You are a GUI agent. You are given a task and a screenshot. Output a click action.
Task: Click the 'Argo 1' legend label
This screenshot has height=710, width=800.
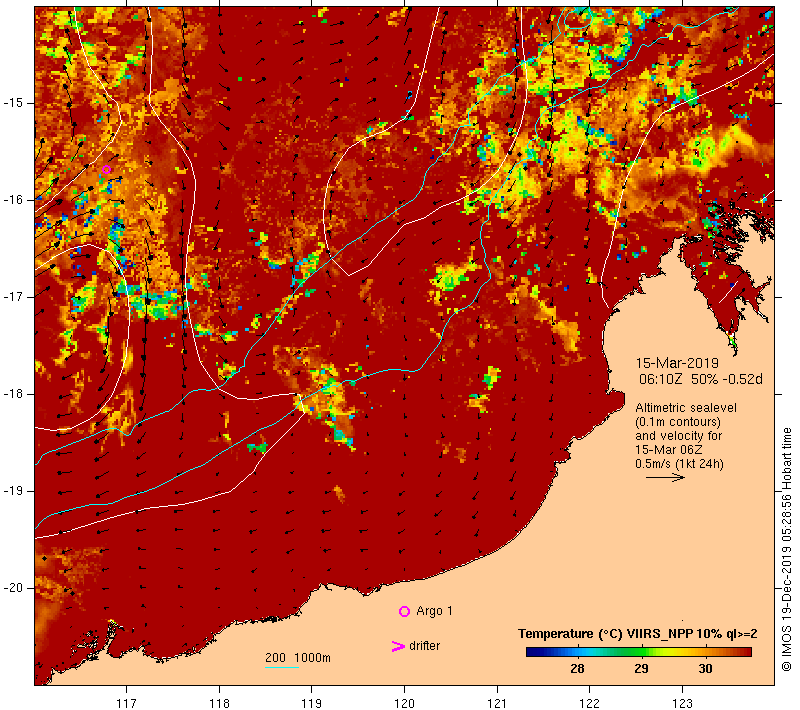[x=434, y=611]
